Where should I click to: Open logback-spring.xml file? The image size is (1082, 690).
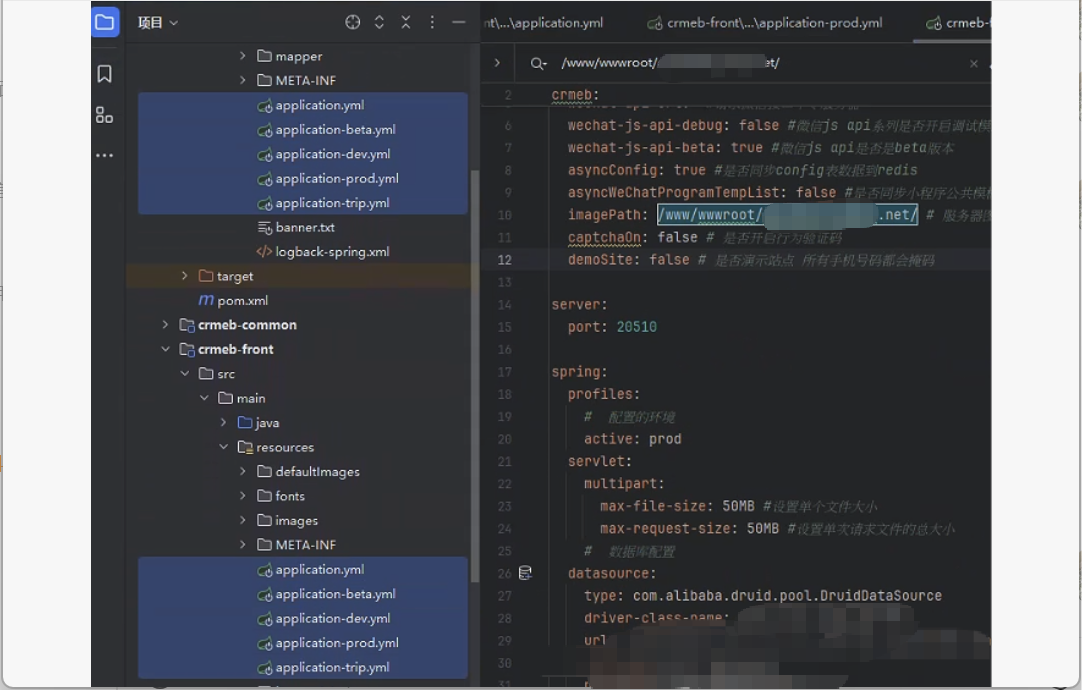point(323,252)
